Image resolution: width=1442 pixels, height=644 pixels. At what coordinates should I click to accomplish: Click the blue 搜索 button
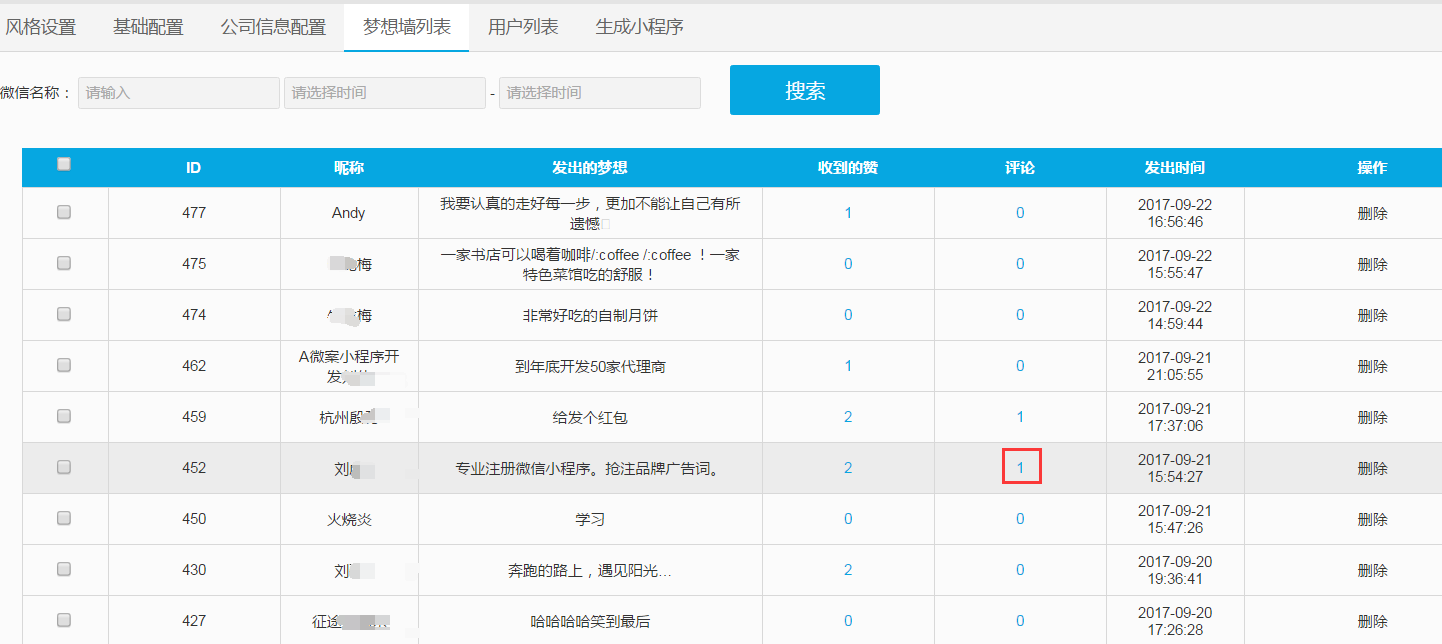(804, 90)
